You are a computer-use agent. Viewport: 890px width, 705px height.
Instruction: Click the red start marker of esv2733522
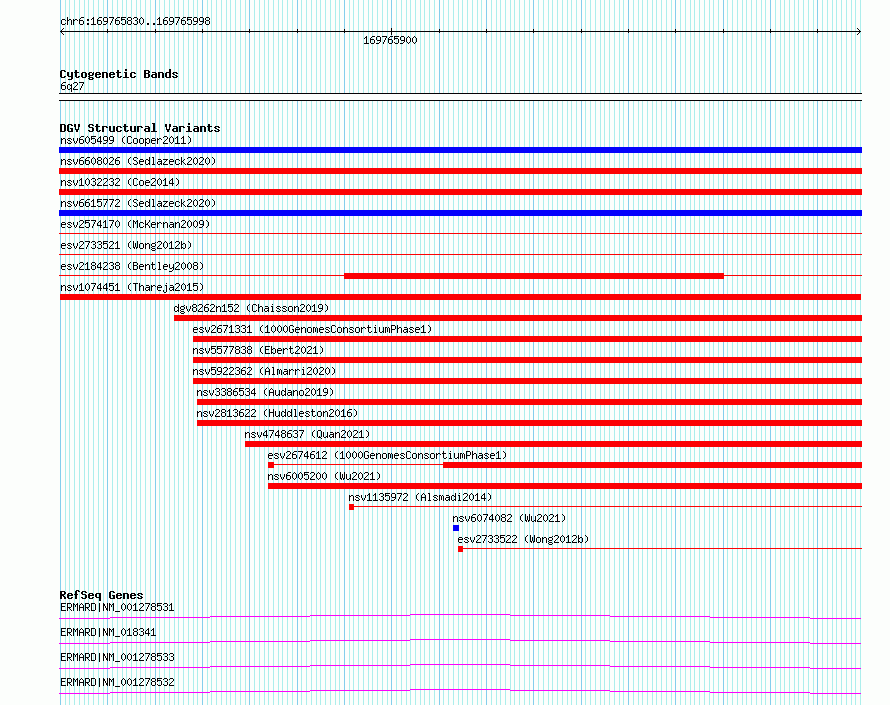[x=460, y=549]
